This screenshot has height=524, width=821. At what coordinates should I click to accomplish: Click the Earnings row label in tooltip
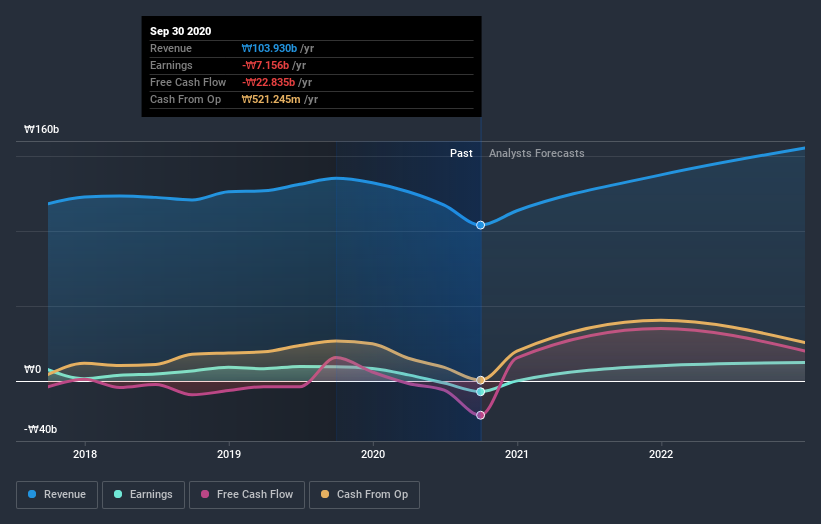(171, 65)
